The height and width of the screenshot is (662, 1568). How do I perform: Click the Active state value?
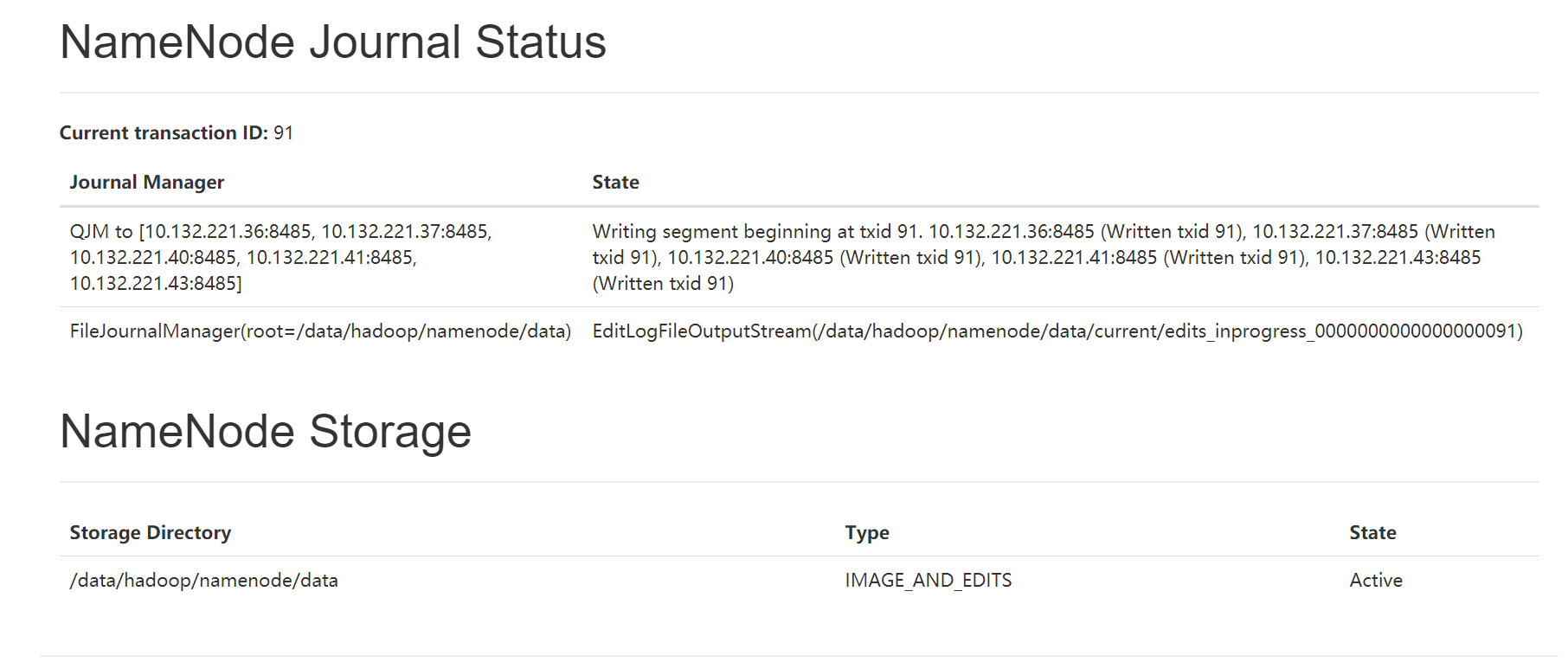pos(1375,581)
